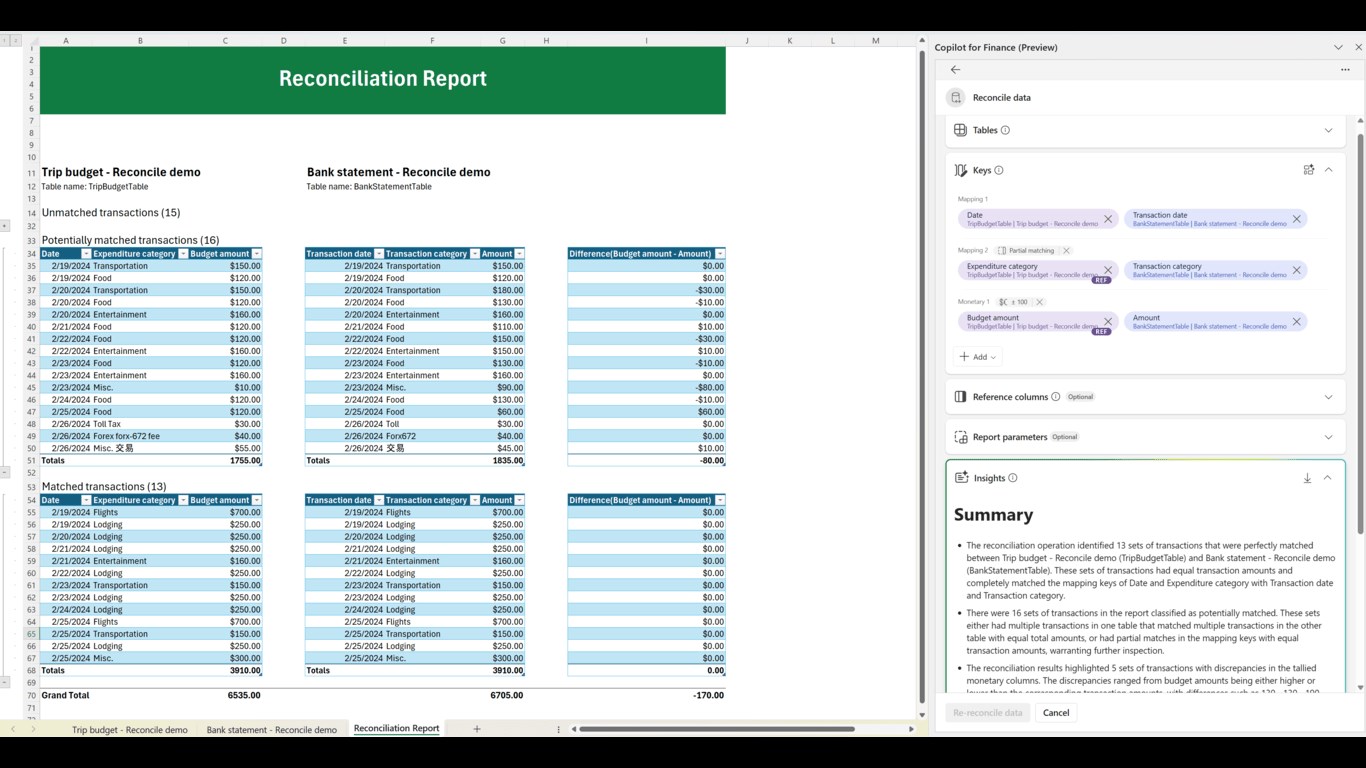Collapse the Keys section
Screen dimensions: 1366x768
[x=1328, y=170]
